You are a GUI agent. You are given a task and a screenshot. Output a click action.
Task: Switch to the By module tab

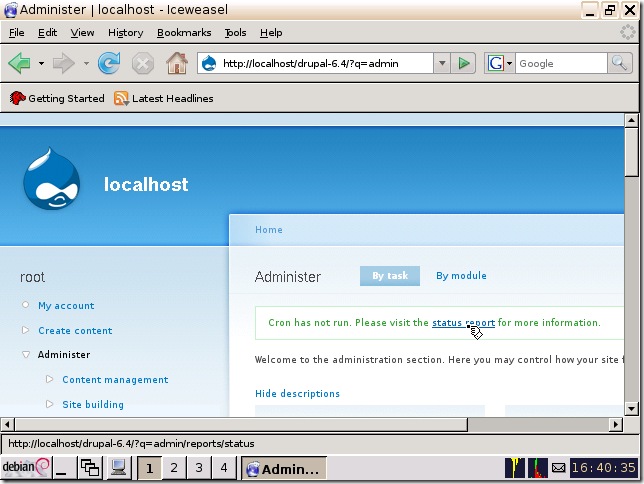coord(461,276)
